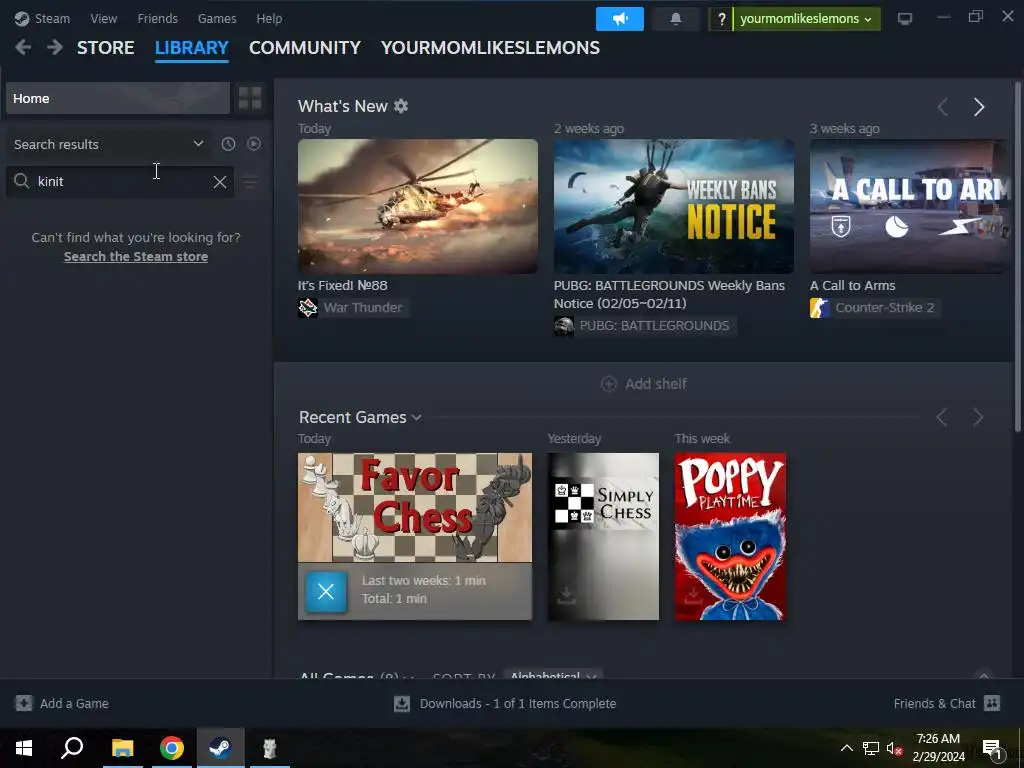Open the Steam logo menu
The width and height of the screenshot is (1024, 768).
(42, 18)
